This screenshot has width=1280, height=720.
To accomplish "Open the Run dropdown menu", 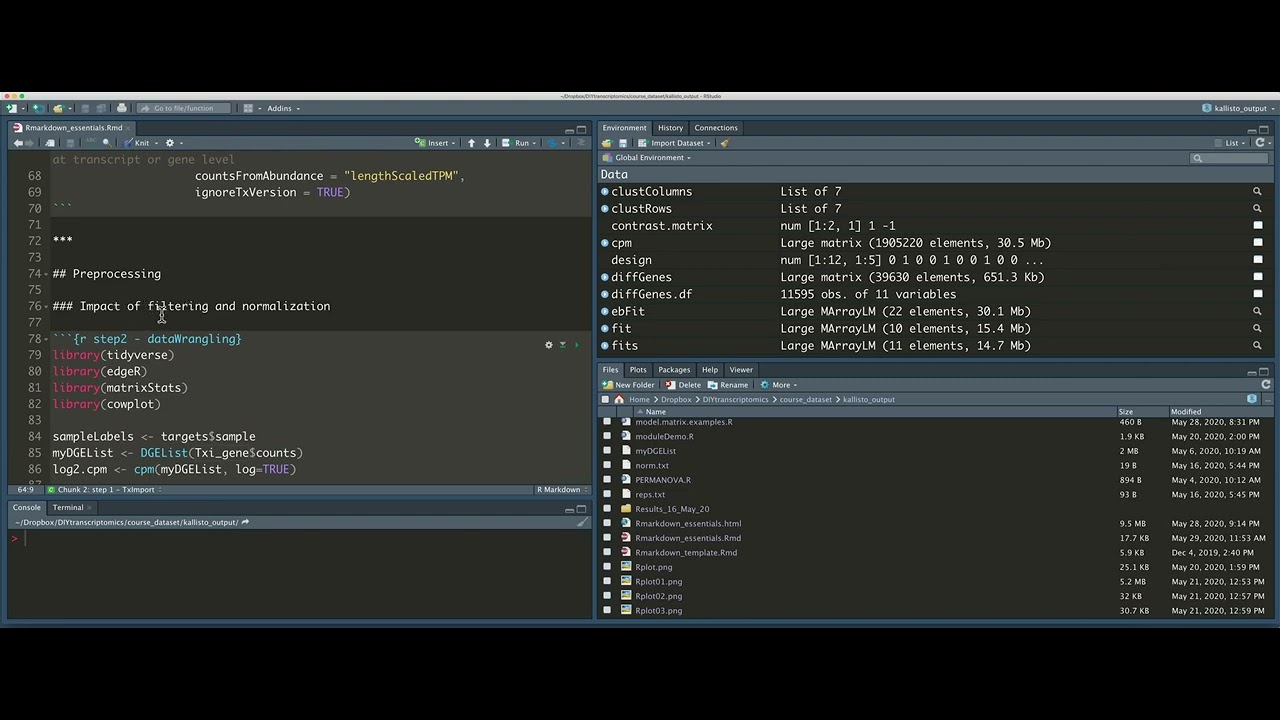I will tap(520, 143).
